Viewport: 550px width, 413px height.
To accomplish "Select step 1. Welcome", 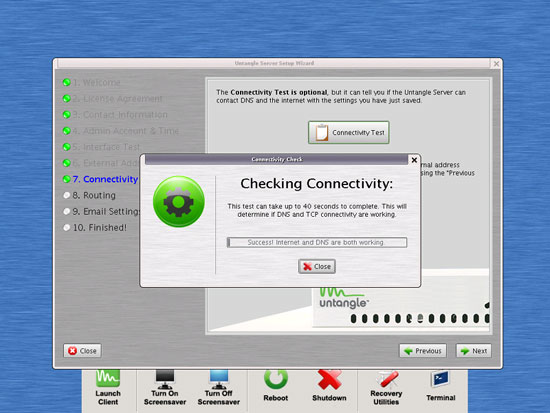I will 92,82.
